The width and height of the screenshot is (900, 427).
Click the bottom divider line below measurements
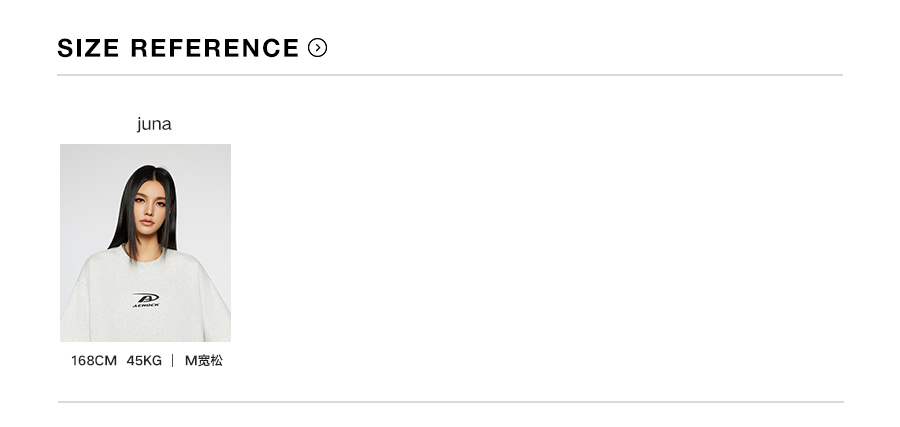(450, 402)
